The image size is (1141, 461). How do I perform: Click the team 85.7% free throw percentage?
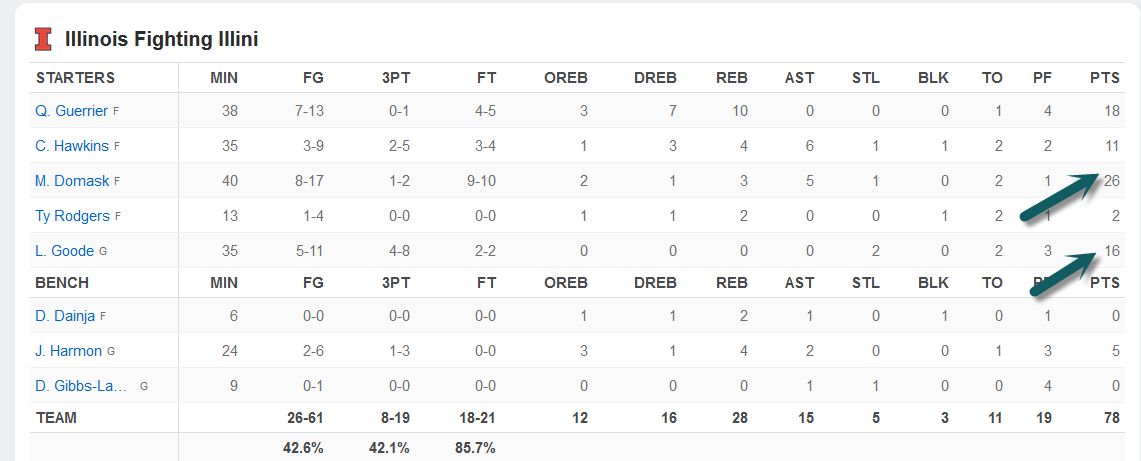pos(475,448)
